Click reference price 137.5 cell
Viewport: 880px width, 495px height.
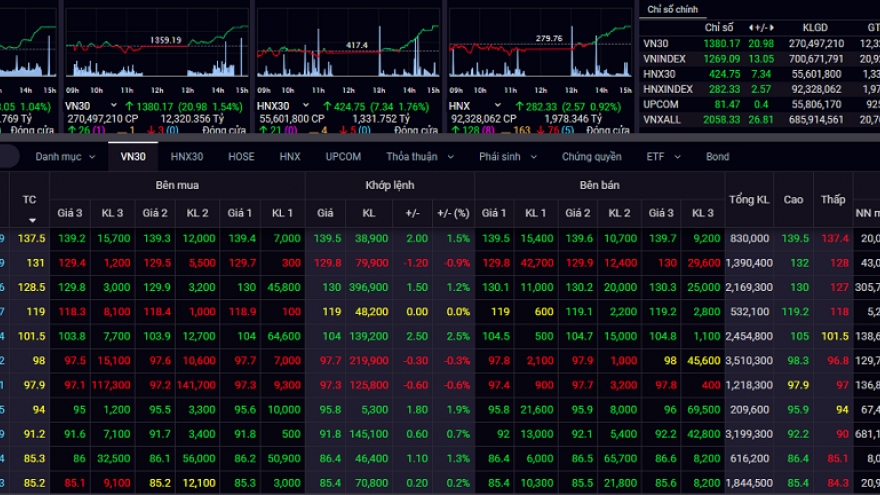tap(30, 238)
